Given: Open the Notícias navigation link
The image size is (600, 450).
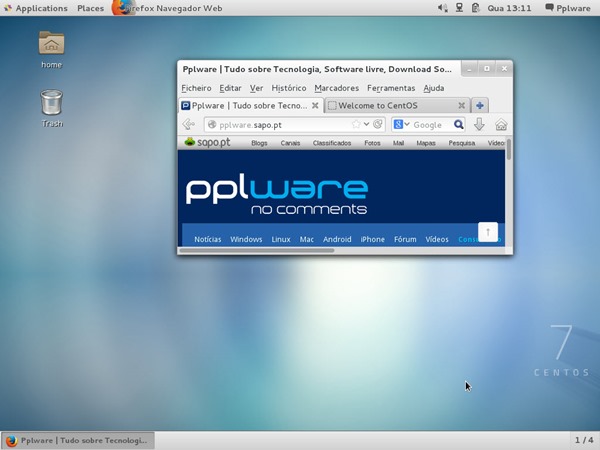Looking at the screenshot, I should [208, 240].
